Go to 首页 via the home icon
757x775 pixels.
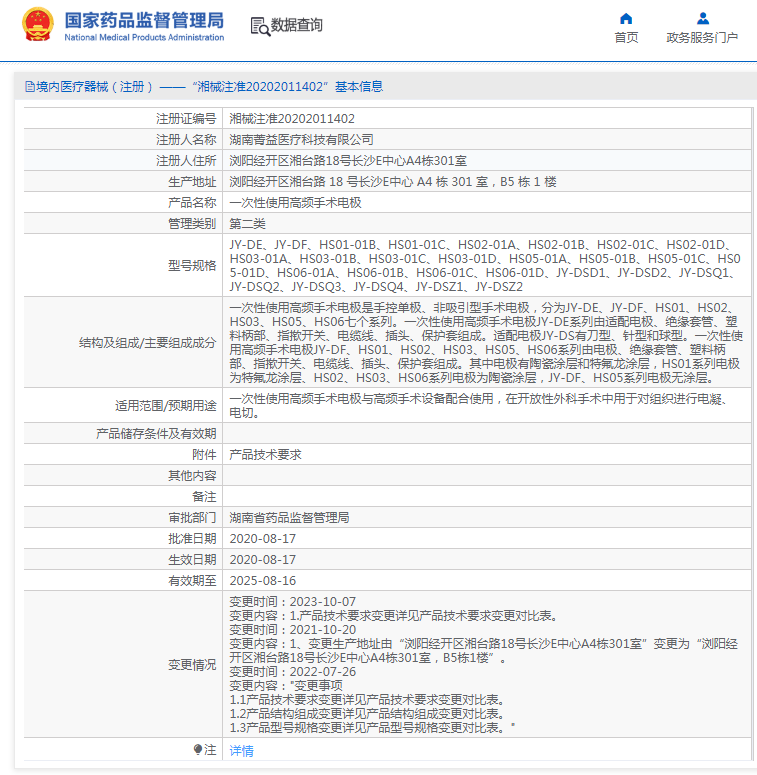coord(626,19)
